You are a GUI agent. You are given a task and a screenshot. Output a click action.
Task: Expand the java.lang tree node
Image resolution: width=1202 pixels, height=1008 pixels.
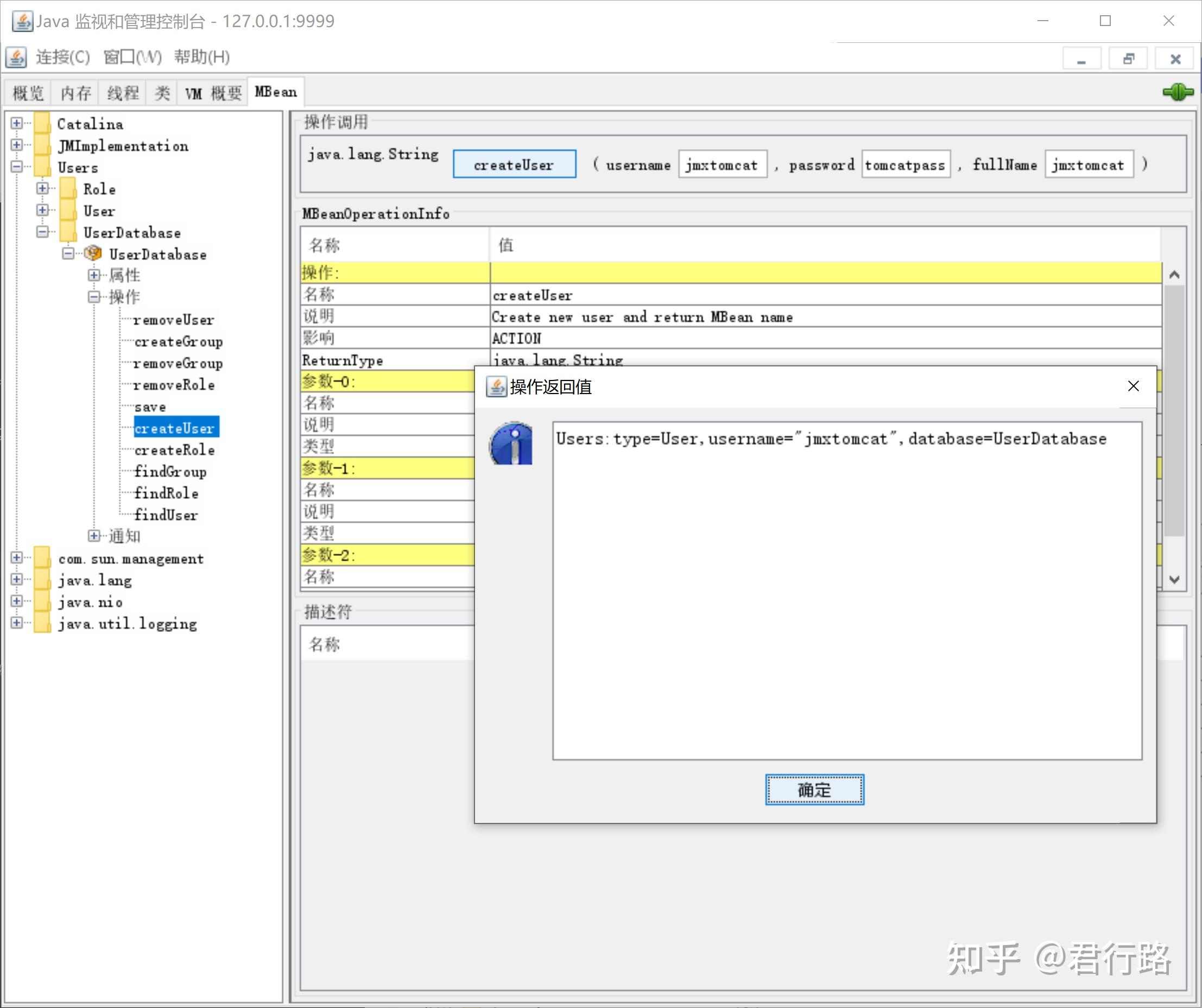pyautogui.click(x=17, y=580)
